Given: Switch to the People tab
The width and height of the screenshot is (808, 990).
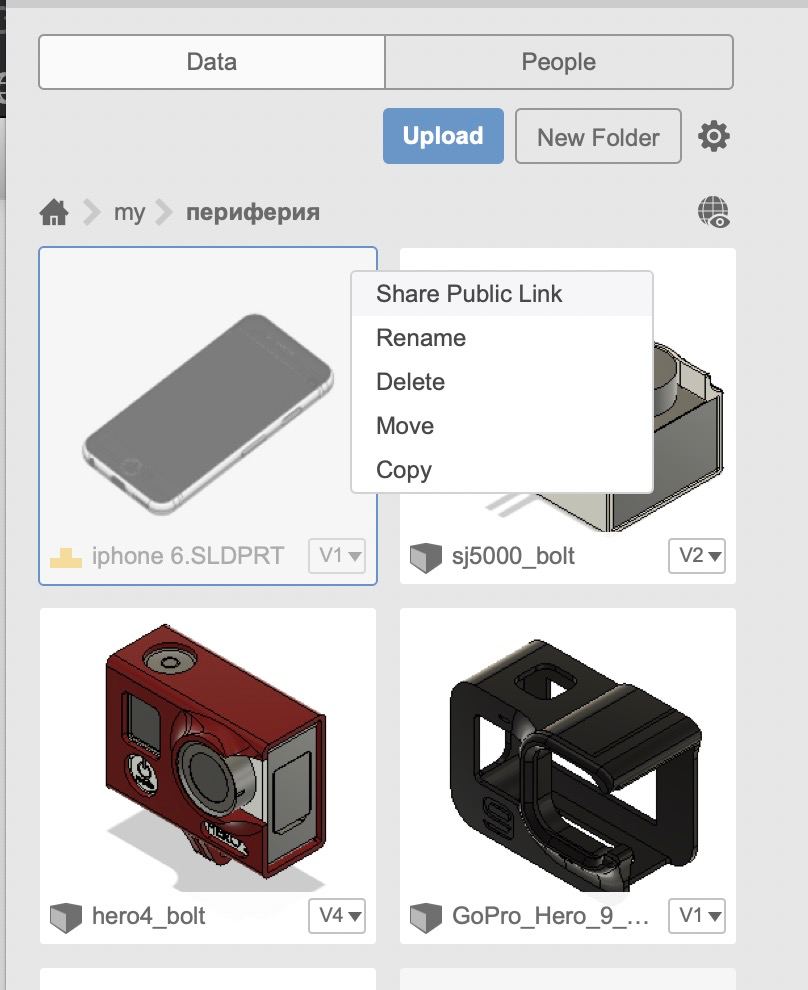Looking at the screenshot, I should point(559,62).
